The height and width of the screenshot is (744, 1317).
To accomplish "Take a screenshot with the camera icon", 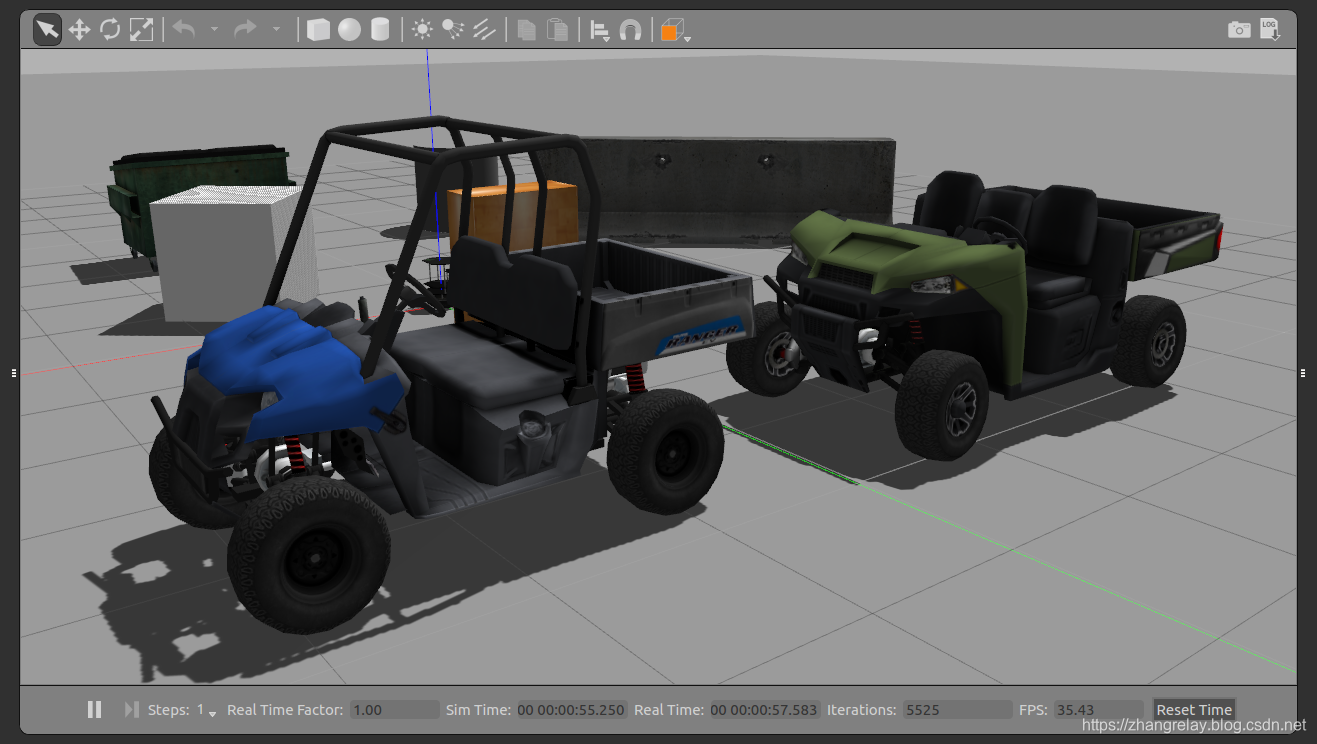I will (x=1239, y=30).
